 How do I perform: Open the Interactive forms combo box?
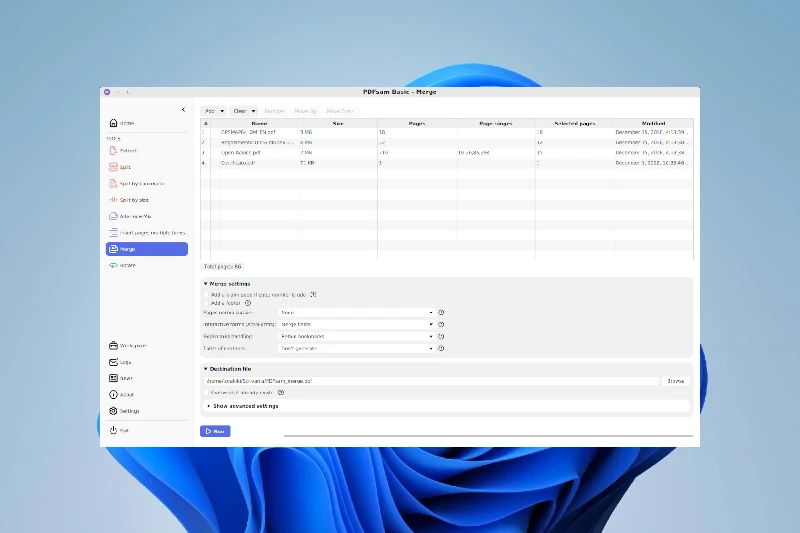click(x=357, y=324)
